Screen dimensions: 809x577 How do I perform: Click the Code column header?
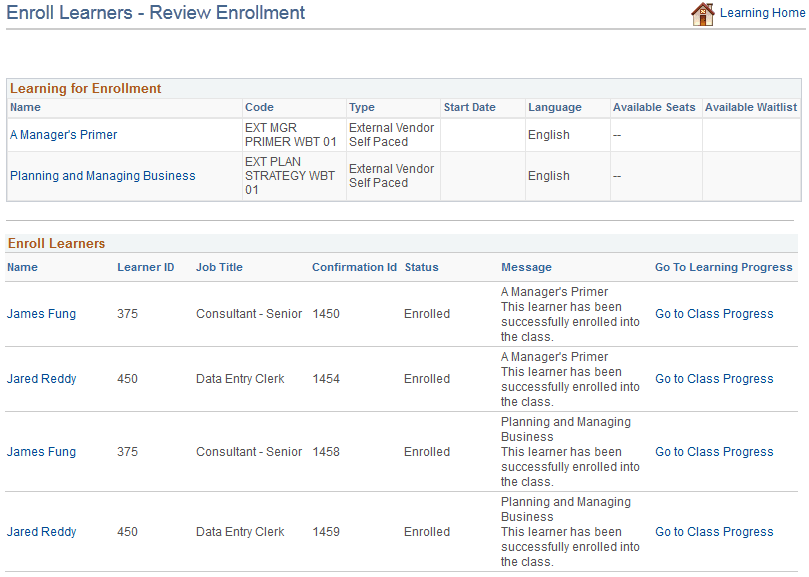258,107
